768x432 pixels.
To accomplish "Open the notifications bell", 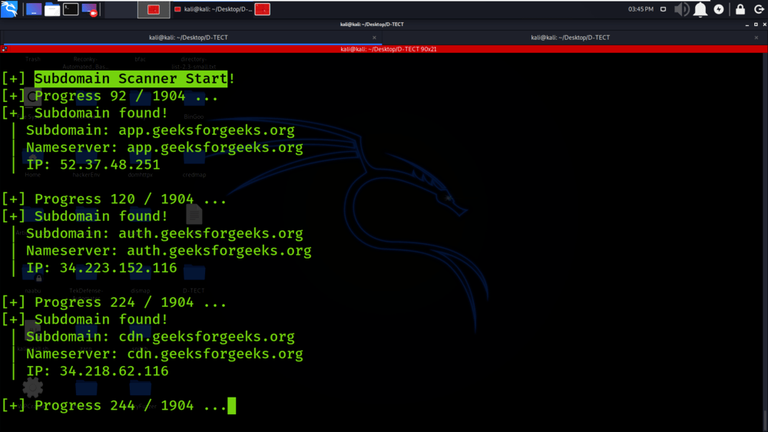I will (700, 9).
